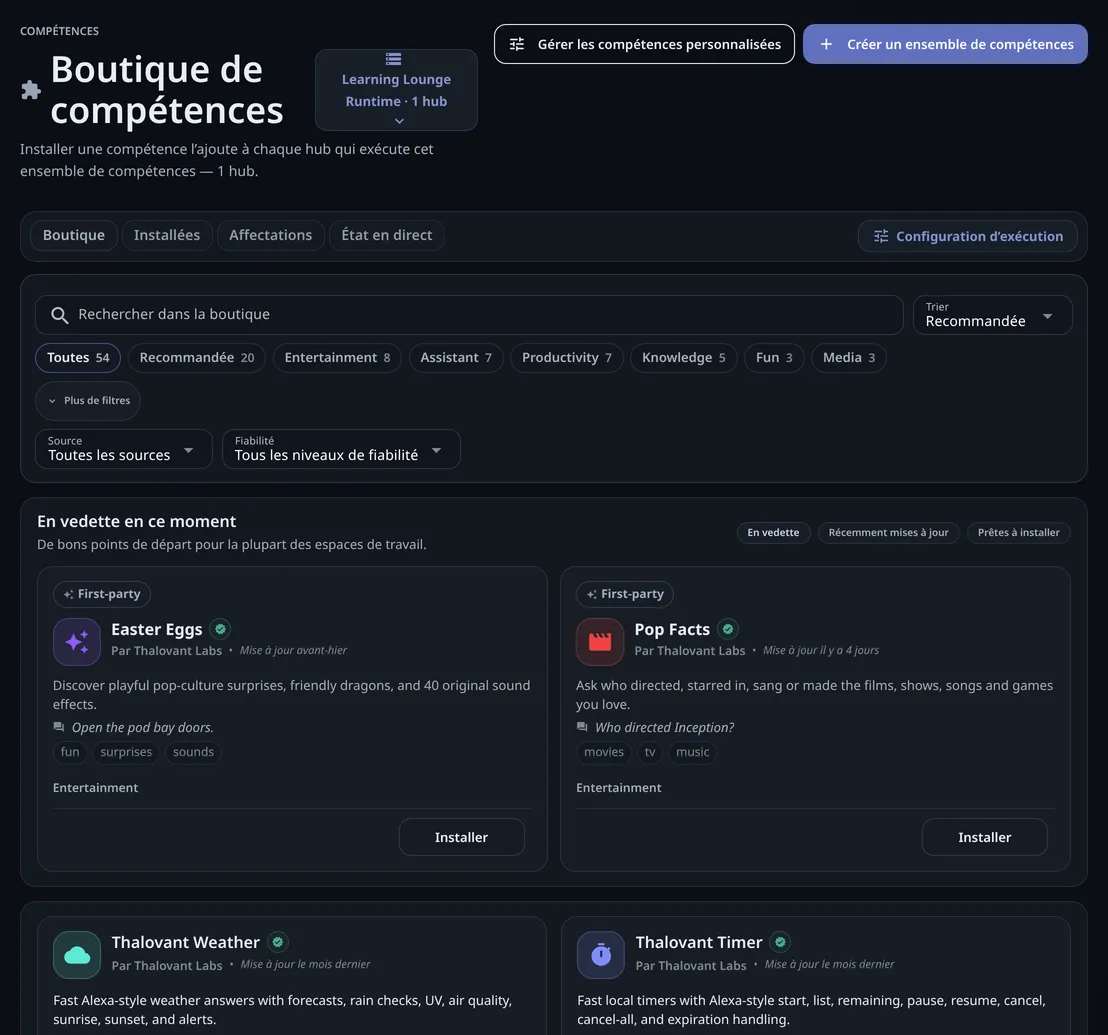Click the Pop Facts clapperboard icon
Screen dimensions: 1108x1035
click(600, 641)
